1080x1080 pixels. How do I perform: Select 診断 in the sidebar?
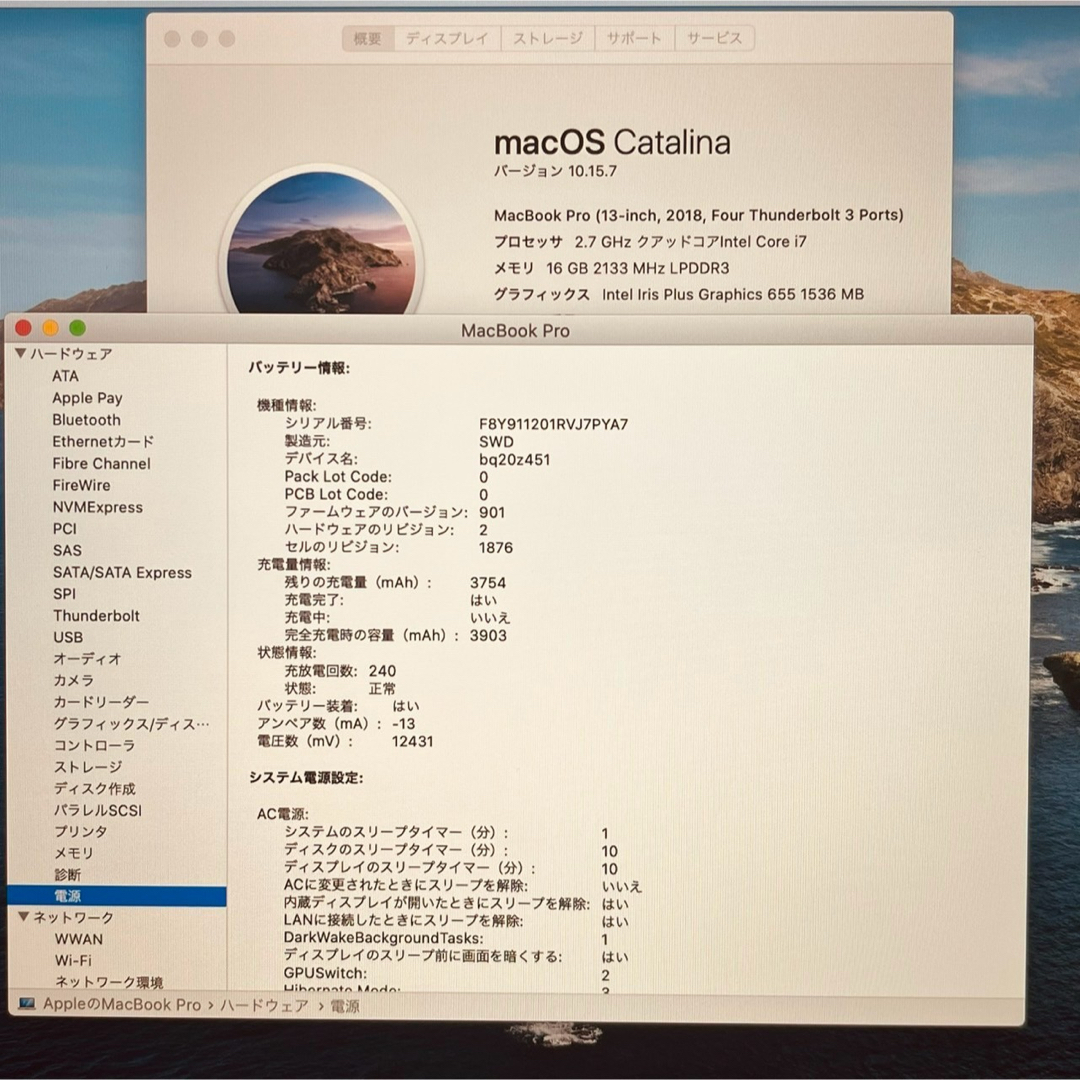pos(68,875)
